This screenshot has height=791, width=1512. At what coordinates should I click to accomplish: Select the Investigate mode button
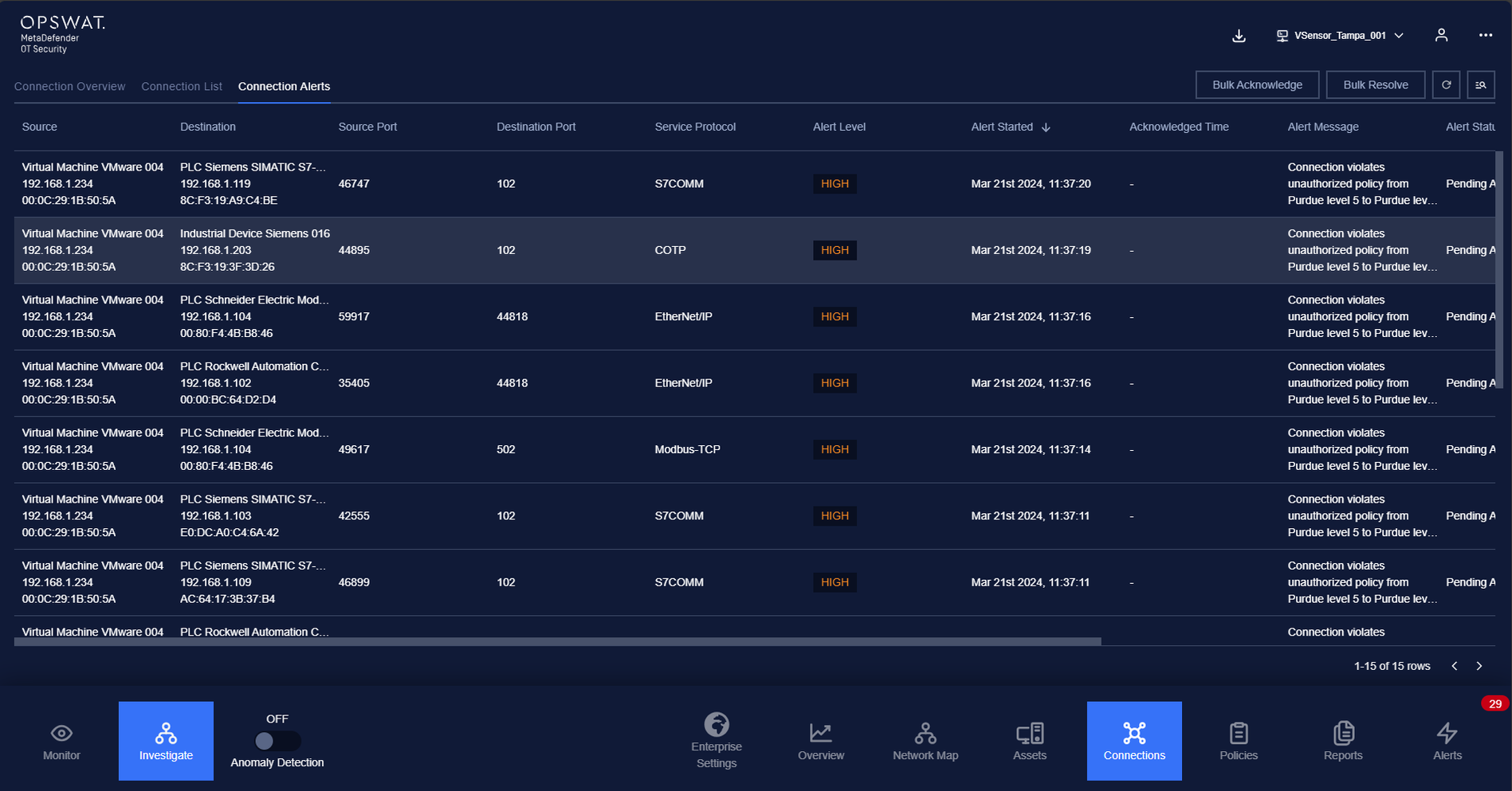click(x=166, y=741)
